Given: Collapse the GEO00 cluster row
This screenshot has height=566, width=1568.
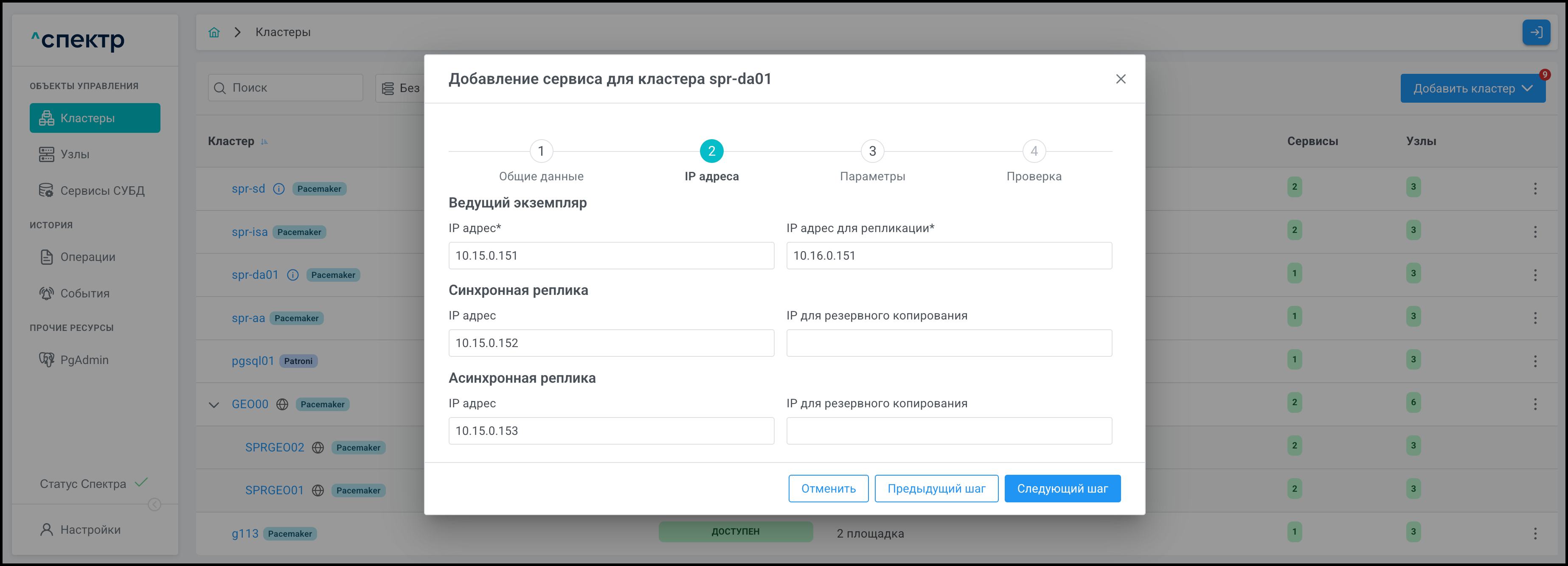Looking at the screenshot, I should tap(214, 405).
